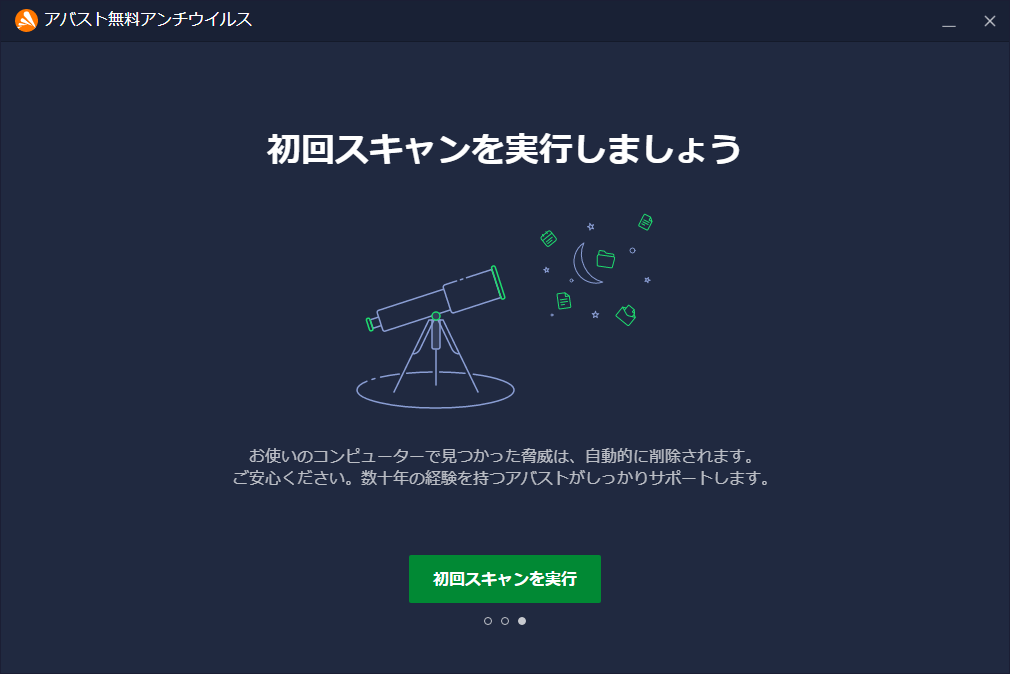Minimize the Avast window
This screenshot has width=1010, height=674.
949,21
